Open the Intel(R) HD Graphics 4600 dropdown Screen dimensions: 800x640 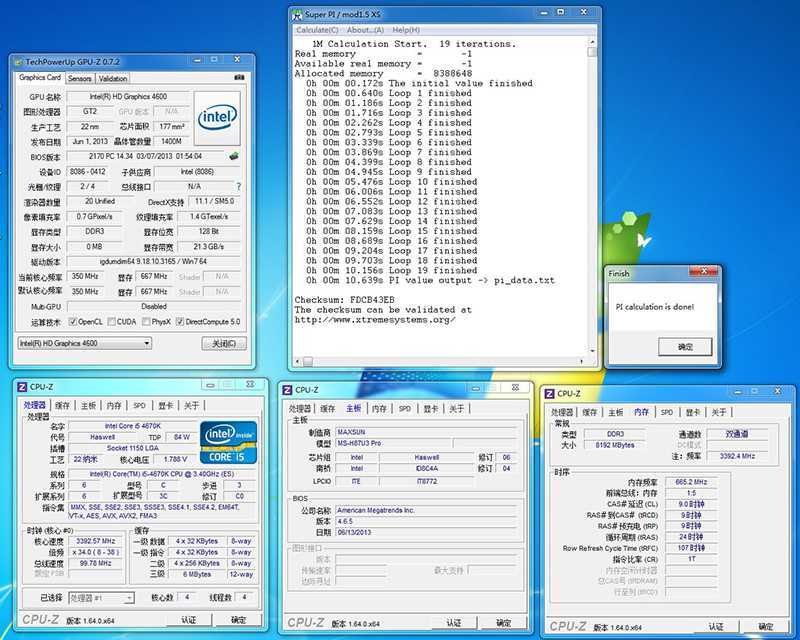(85, 343)
